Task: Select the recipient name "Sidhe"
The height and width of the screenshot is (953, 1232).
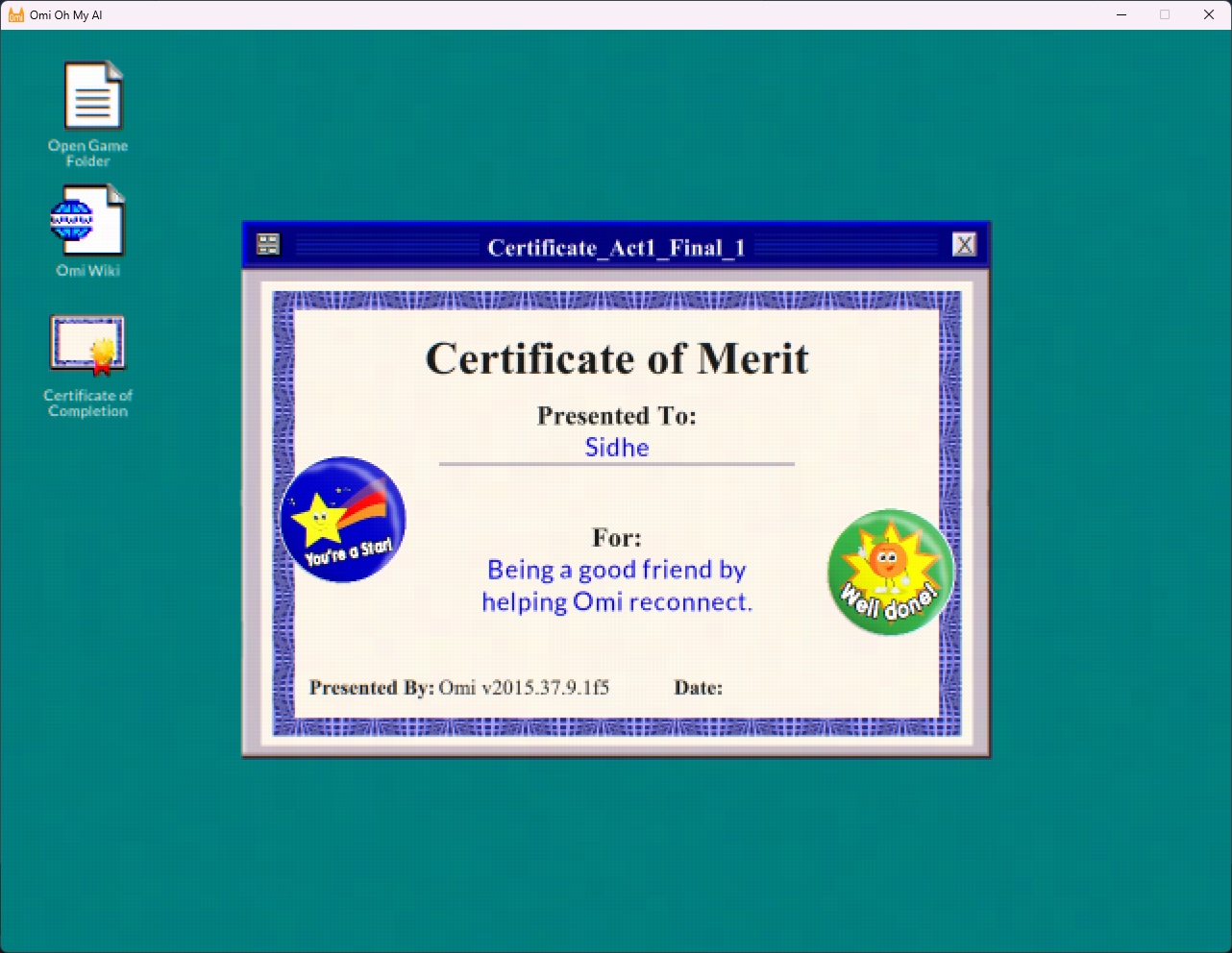Action: click(617, 448)
